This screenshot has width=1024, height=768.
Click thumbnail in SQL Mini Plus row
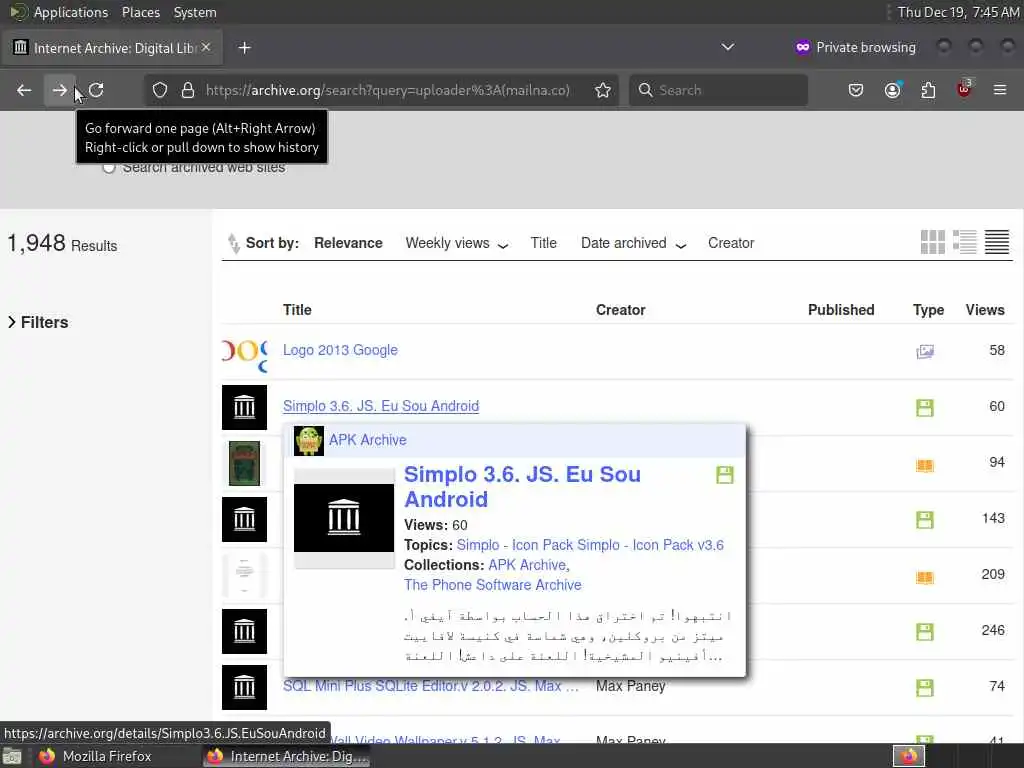tap(244, 688)
